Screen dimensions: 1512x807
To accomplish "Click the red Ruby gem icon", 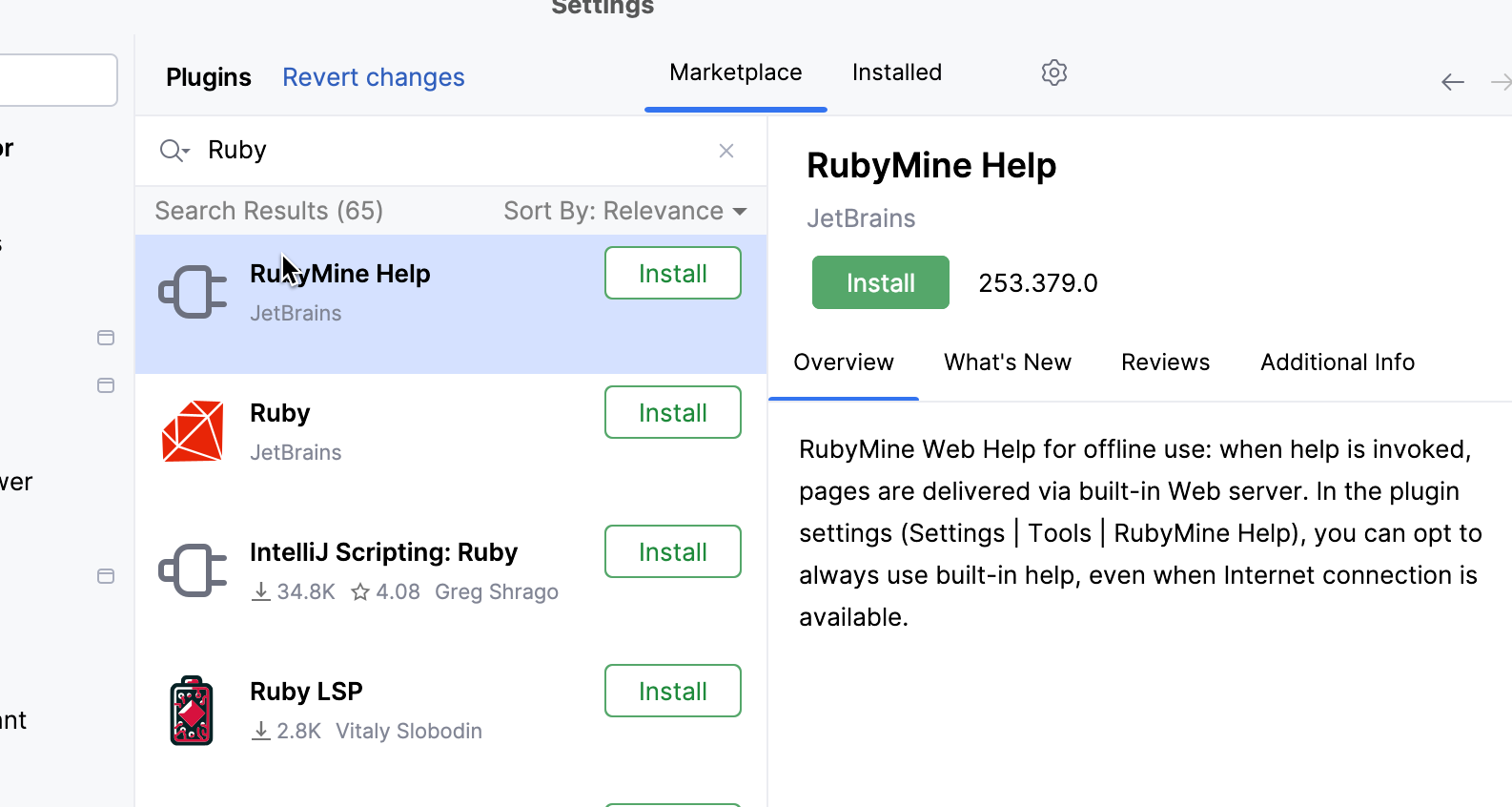I will (x=193, y=431).
